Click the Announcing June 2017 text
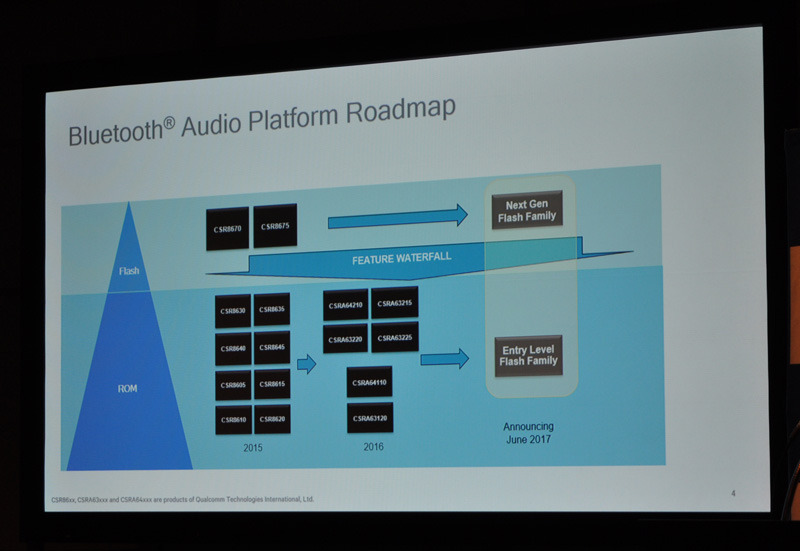This screenshot has height=551, width=800. [x=529, y=433]
